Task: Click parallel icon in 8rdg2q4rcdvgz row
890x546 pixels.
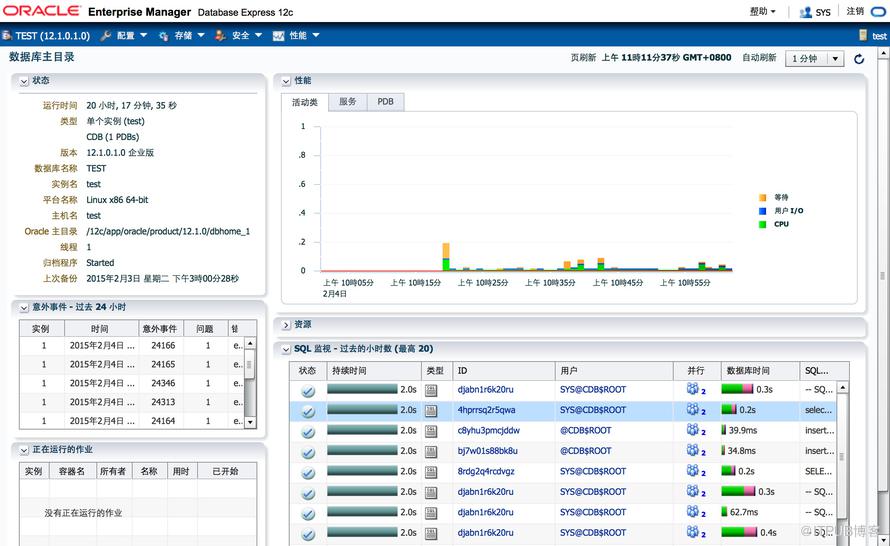Action: tap(692, 471)
